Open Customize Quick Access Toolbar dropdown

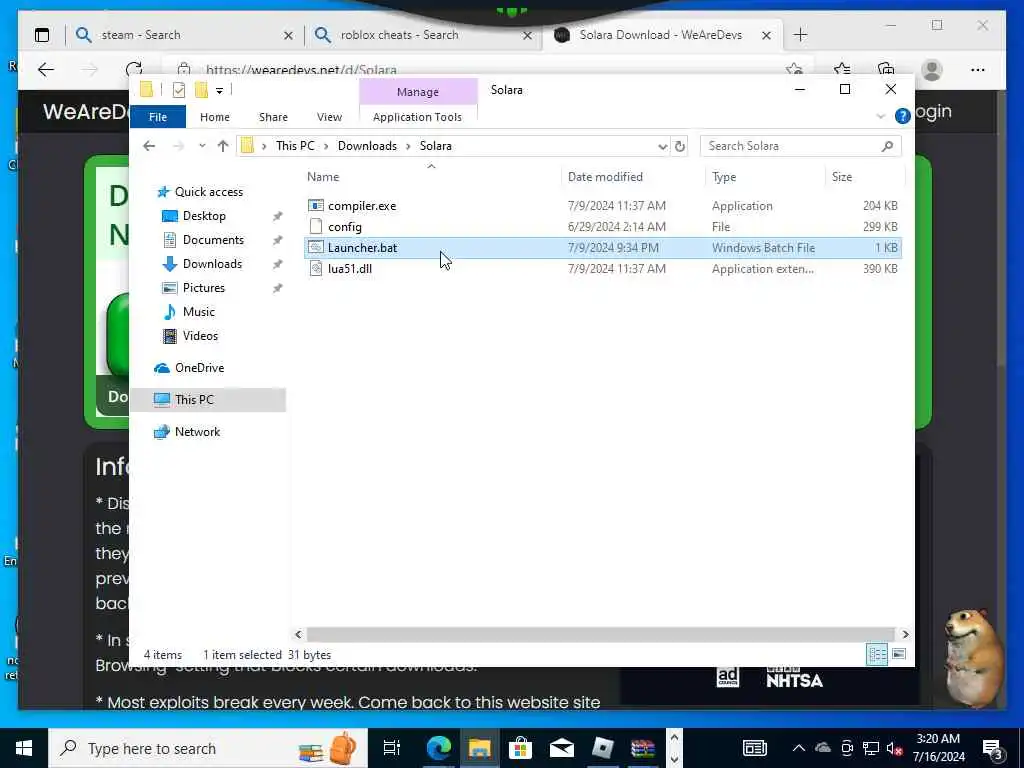219,91
